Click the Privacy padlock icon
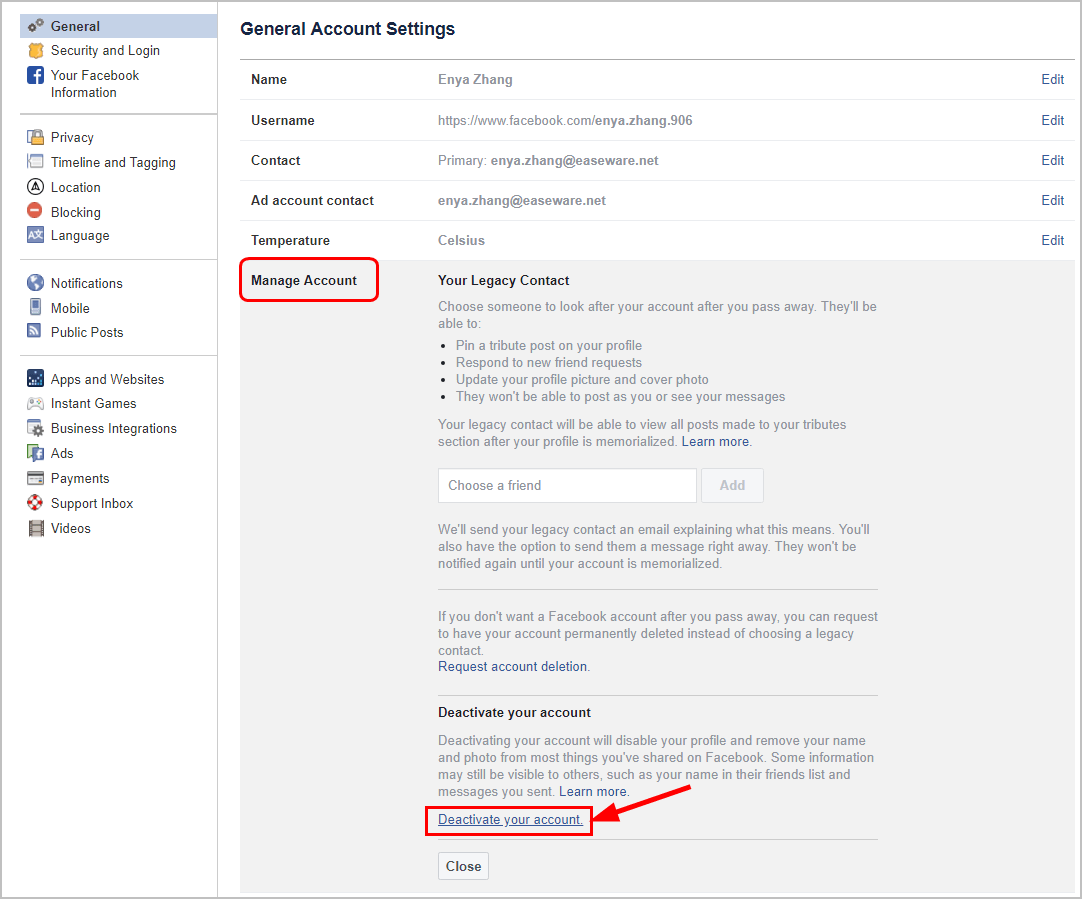Image resolution: width=1082 pixels, height=899 pixels. click(35, 137)
